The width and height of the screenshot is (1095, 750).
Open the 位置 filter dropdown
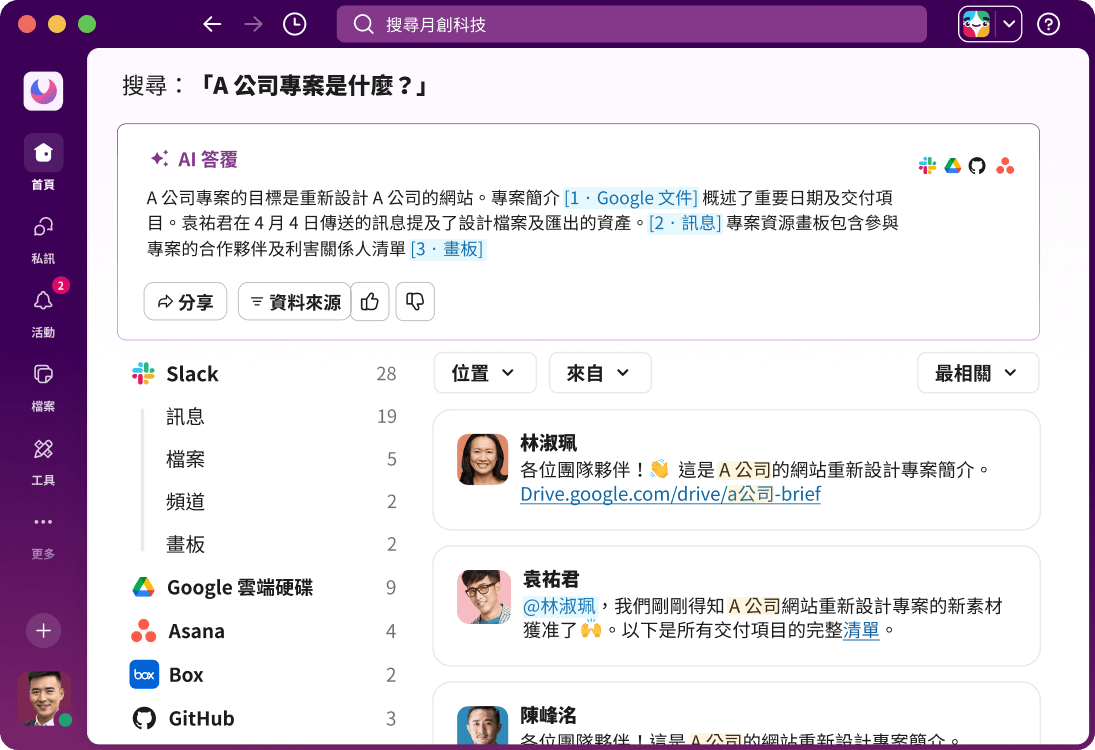(x=485, y=372)
